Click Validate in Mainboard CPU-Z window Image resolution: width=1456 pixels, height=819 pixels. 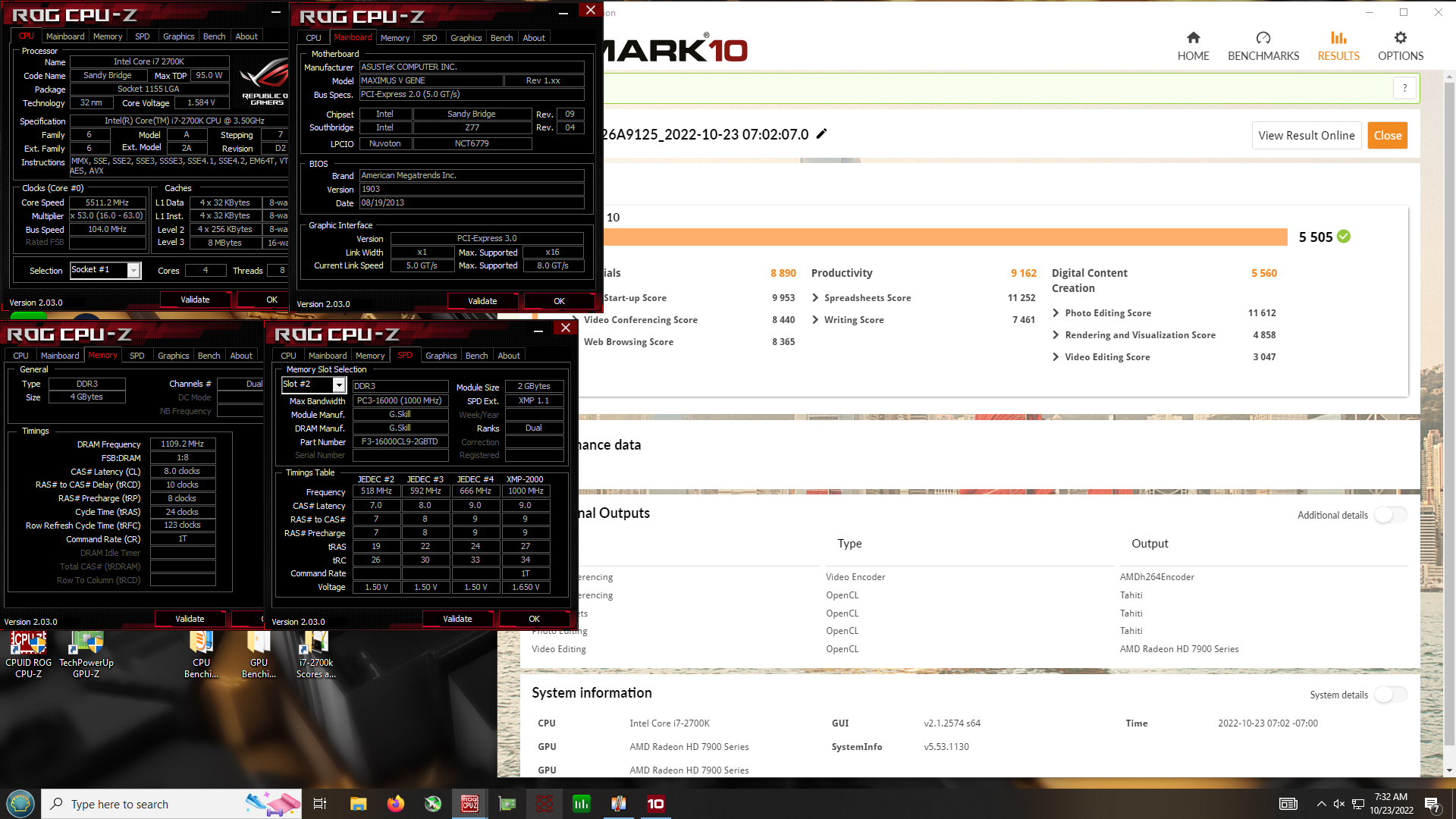(x=482, y=301)
